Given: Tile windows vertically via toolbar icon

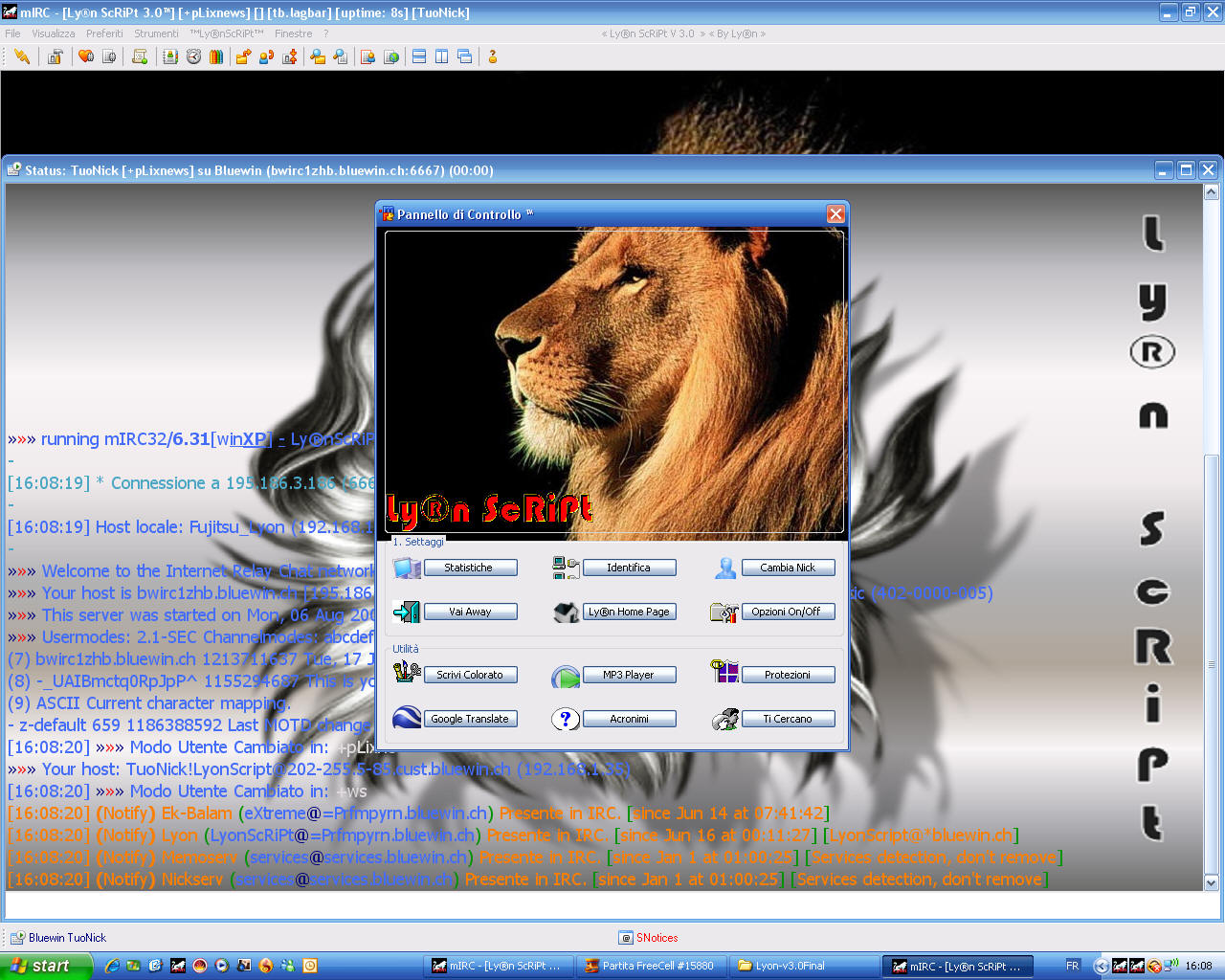Looking at the screenshot, I should pyautogui.click(x=442, y=56).
